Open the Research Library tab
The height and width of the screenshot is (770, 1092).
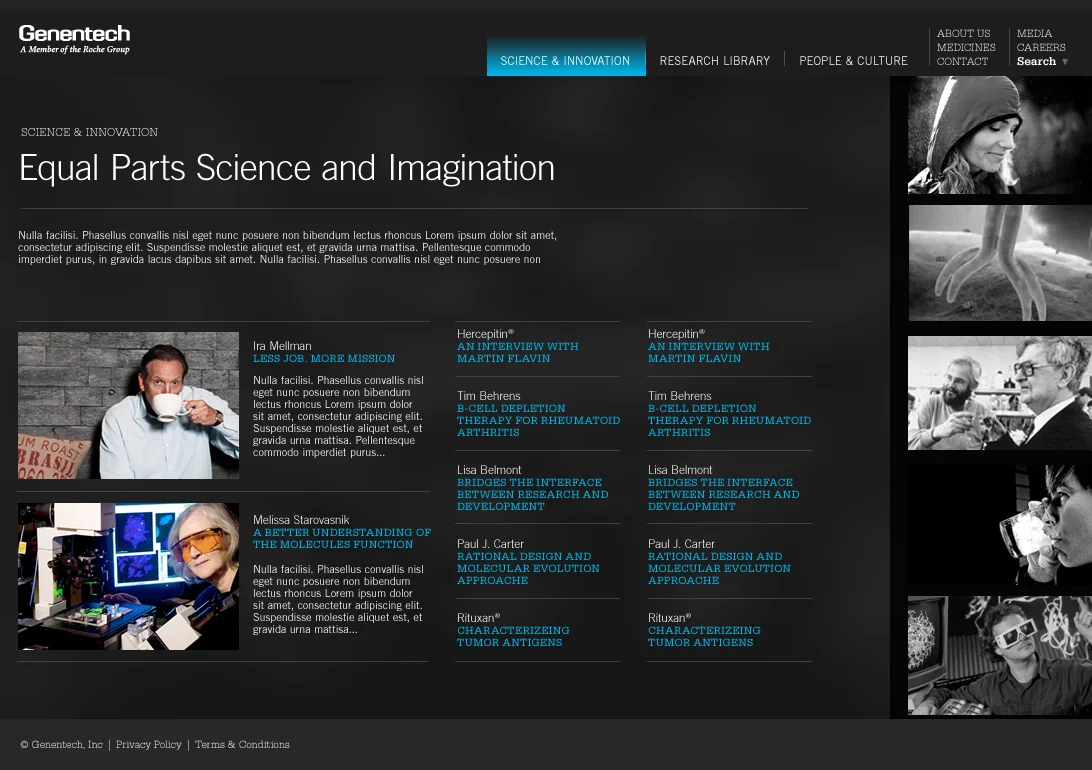coord(715,61)
